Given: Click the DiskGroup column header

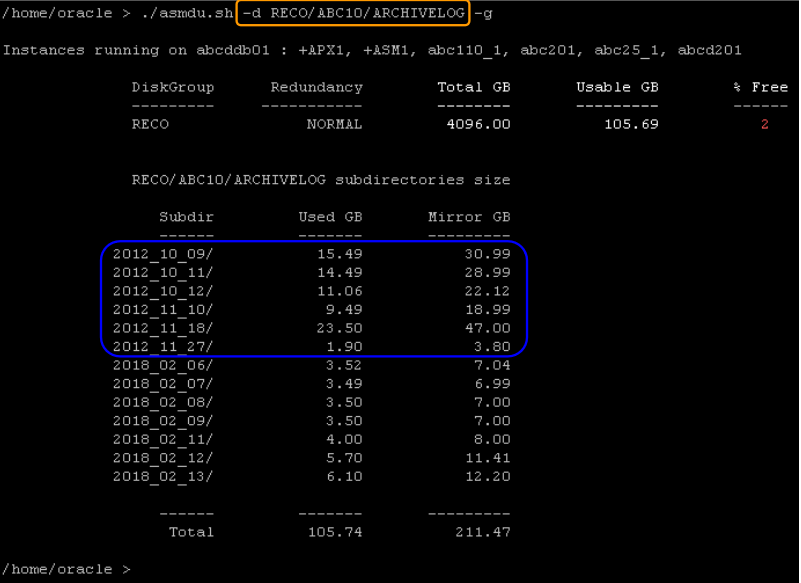Looking at the screenshot, I should (x=173, y=87).
